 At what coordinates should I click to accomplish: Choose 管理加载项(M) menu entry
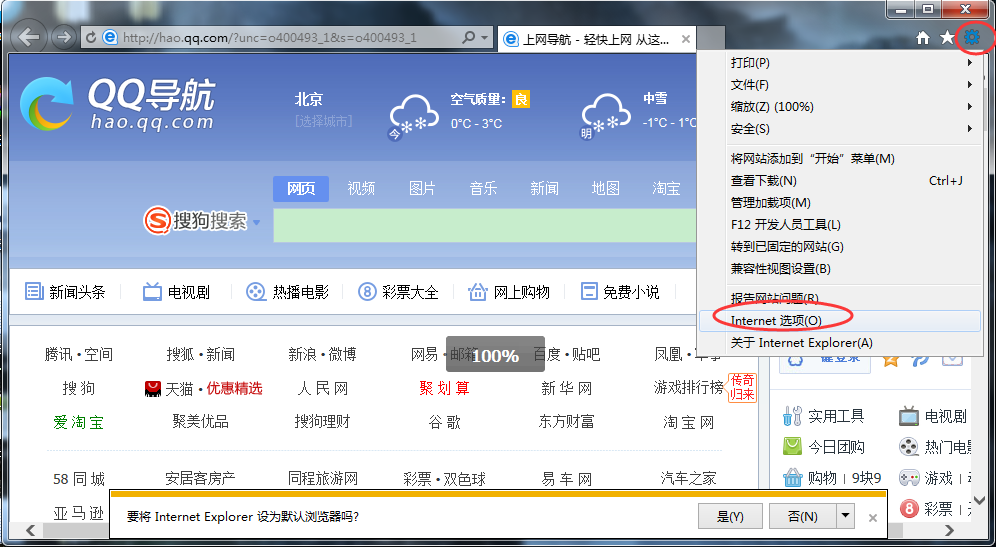click(770, 203)
